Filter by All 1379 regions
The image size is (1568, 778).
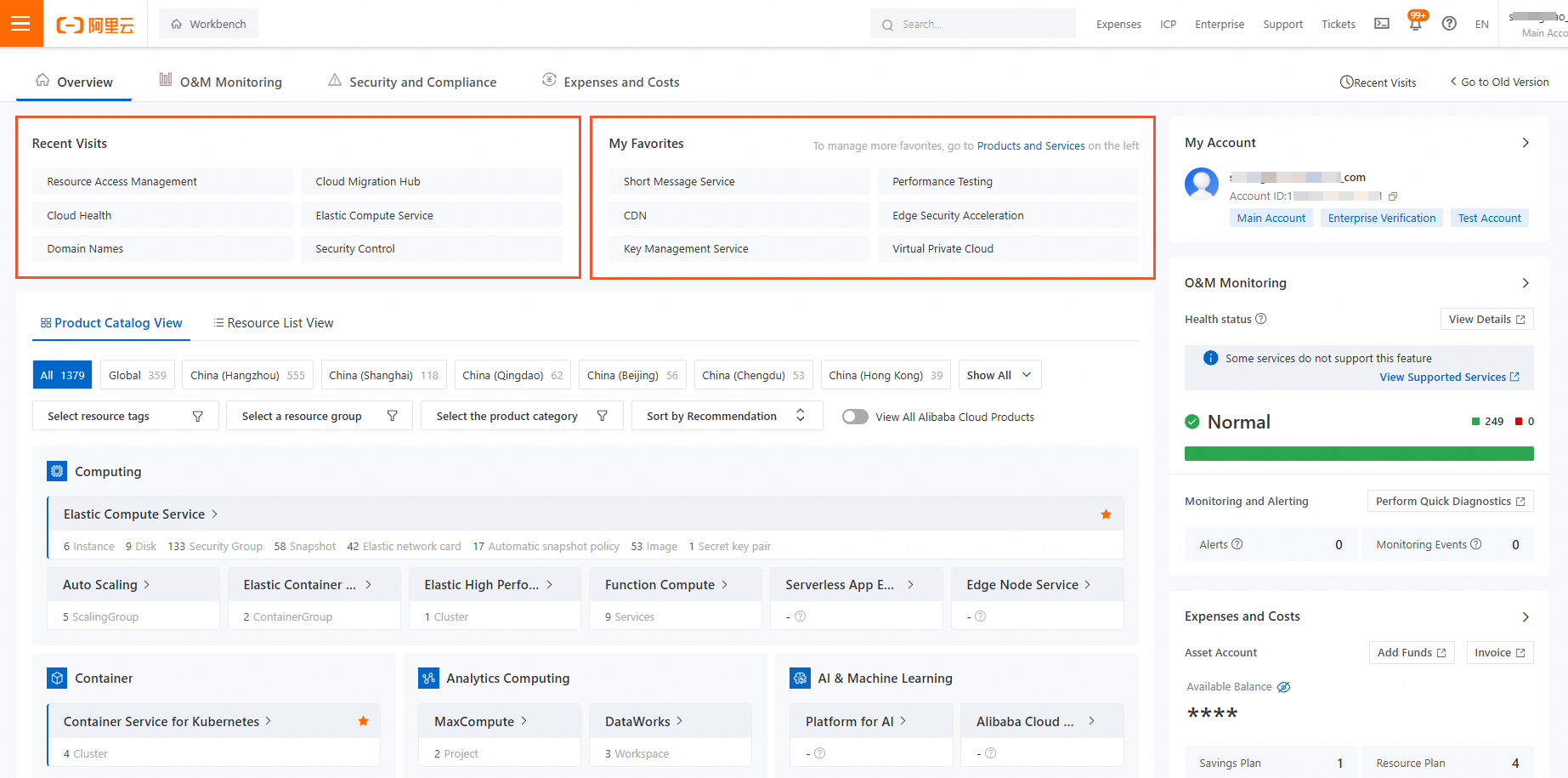[x=63, y=375]
